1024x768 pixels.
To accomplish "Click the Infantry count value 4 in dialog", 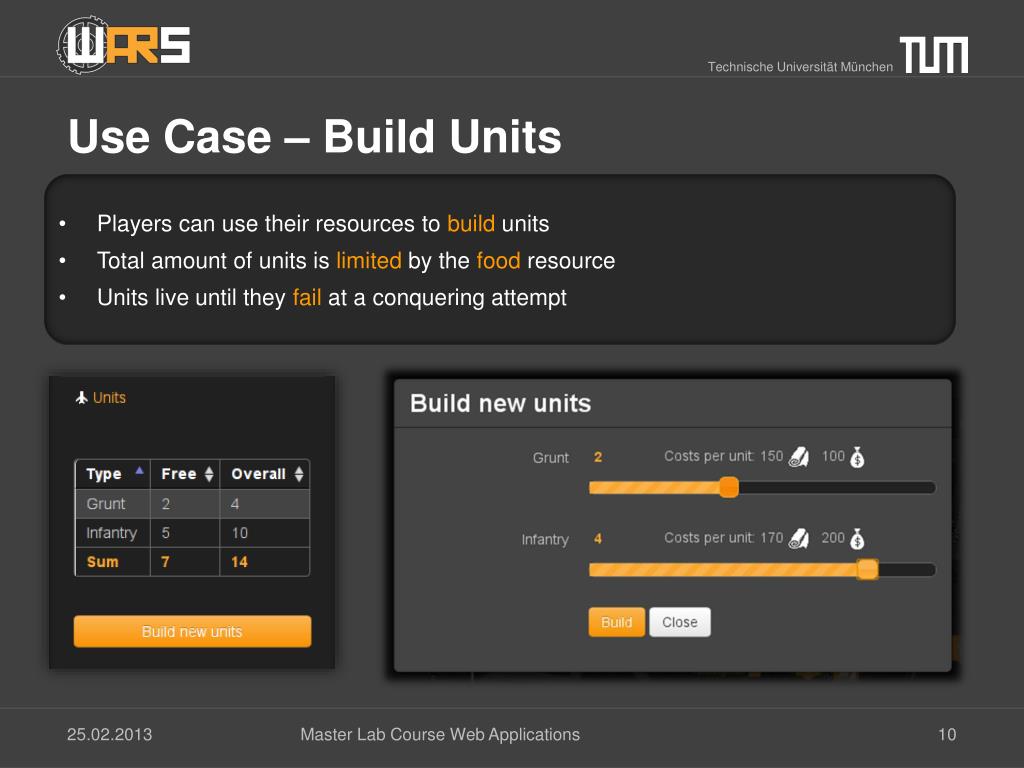I will pyautogui.click(x=598, y=539).
